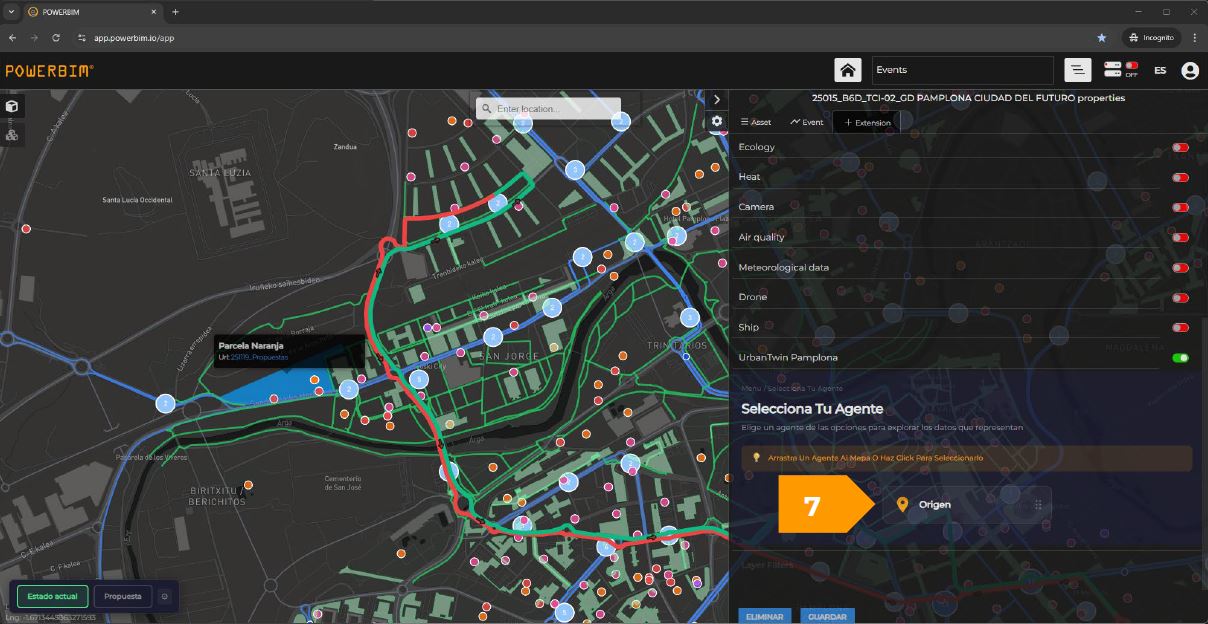Click the Heat label
Screen dimensions: 1208x624
[749, 177]
